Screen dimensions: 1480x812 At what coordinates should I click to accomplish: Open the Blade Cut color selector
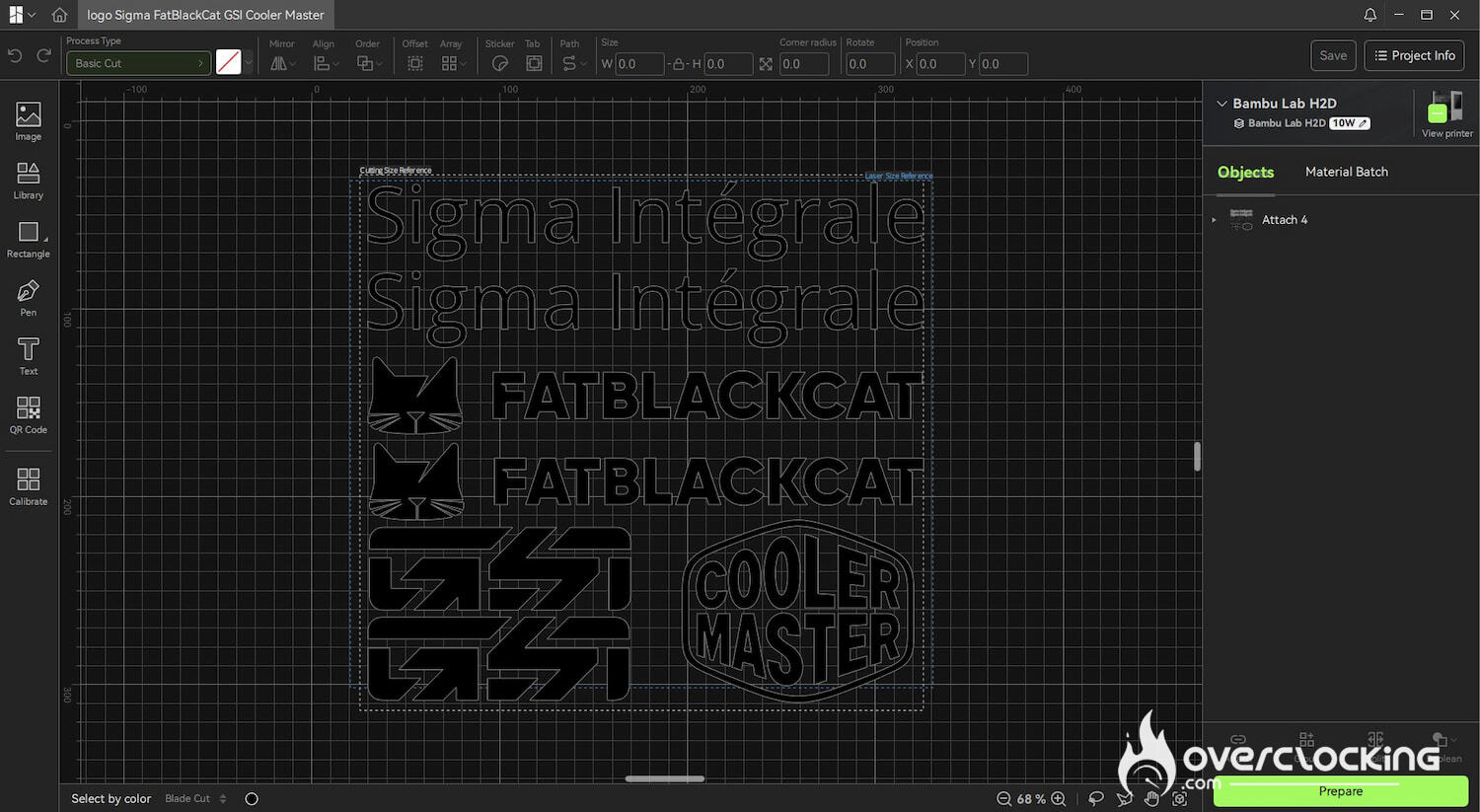pyautogui.click(x=195, y=798)
